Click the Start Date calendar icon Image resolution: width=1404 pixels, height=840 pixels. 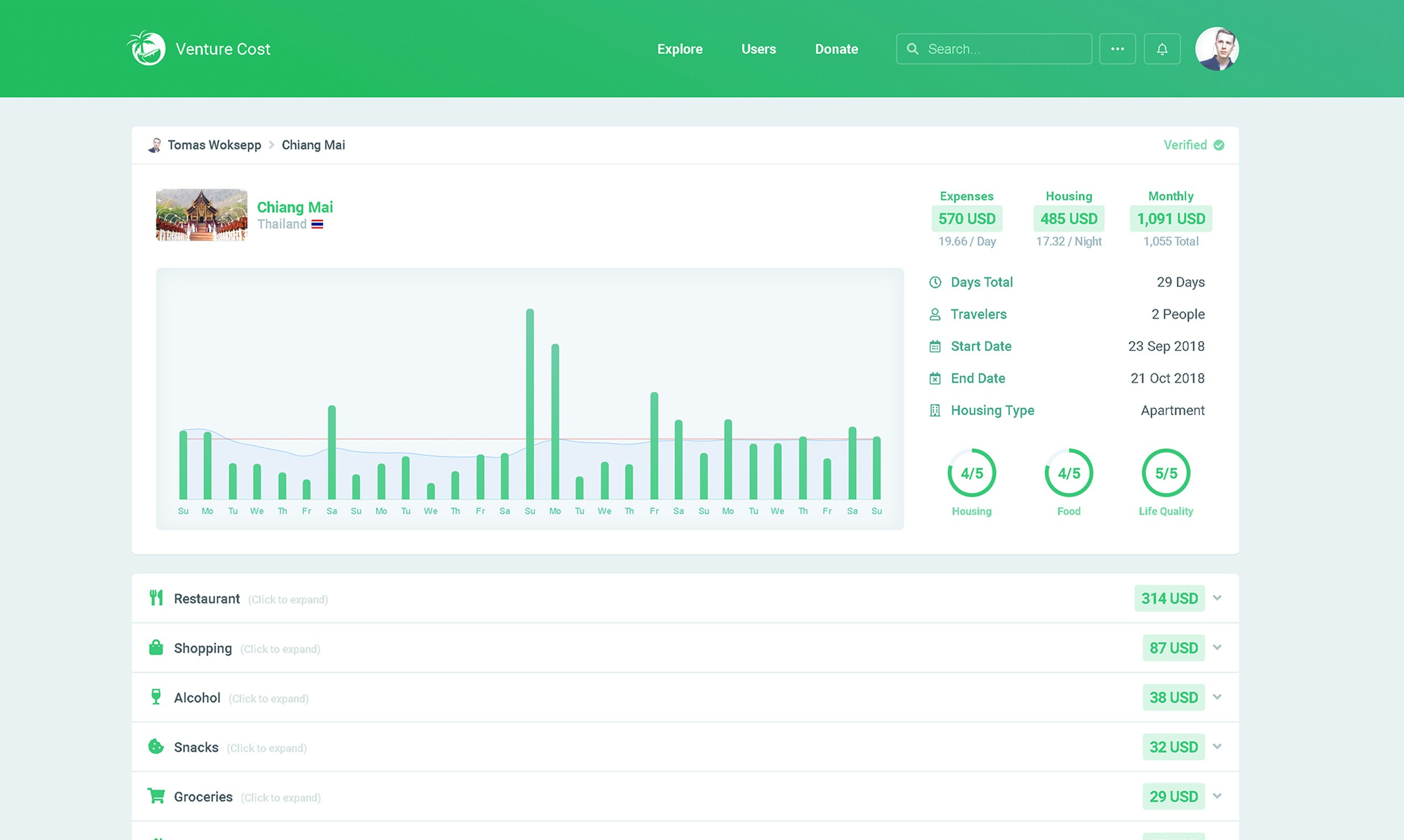click(x=935, y=346)
